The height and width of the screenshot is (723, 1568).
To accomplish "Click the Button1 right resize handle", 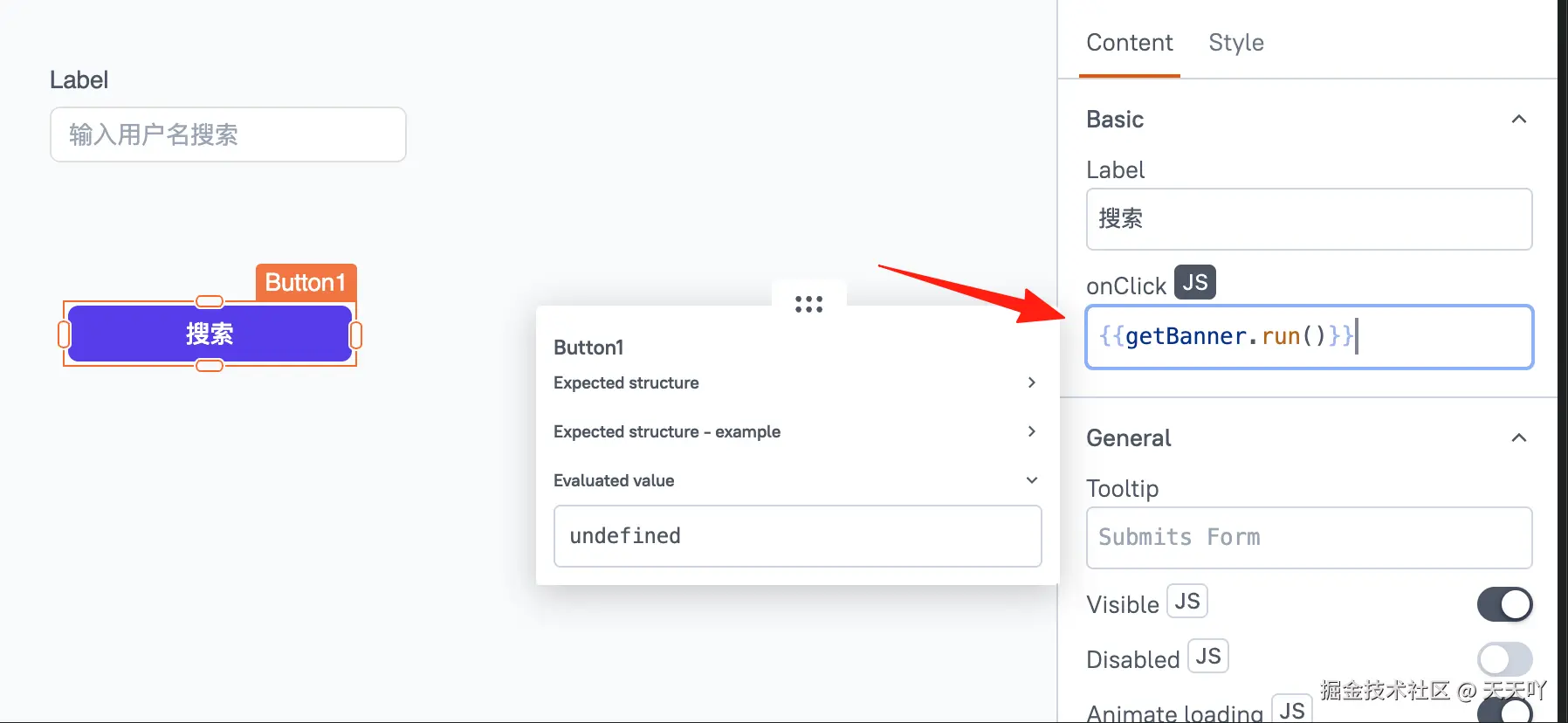I will (x=356, y=334).
